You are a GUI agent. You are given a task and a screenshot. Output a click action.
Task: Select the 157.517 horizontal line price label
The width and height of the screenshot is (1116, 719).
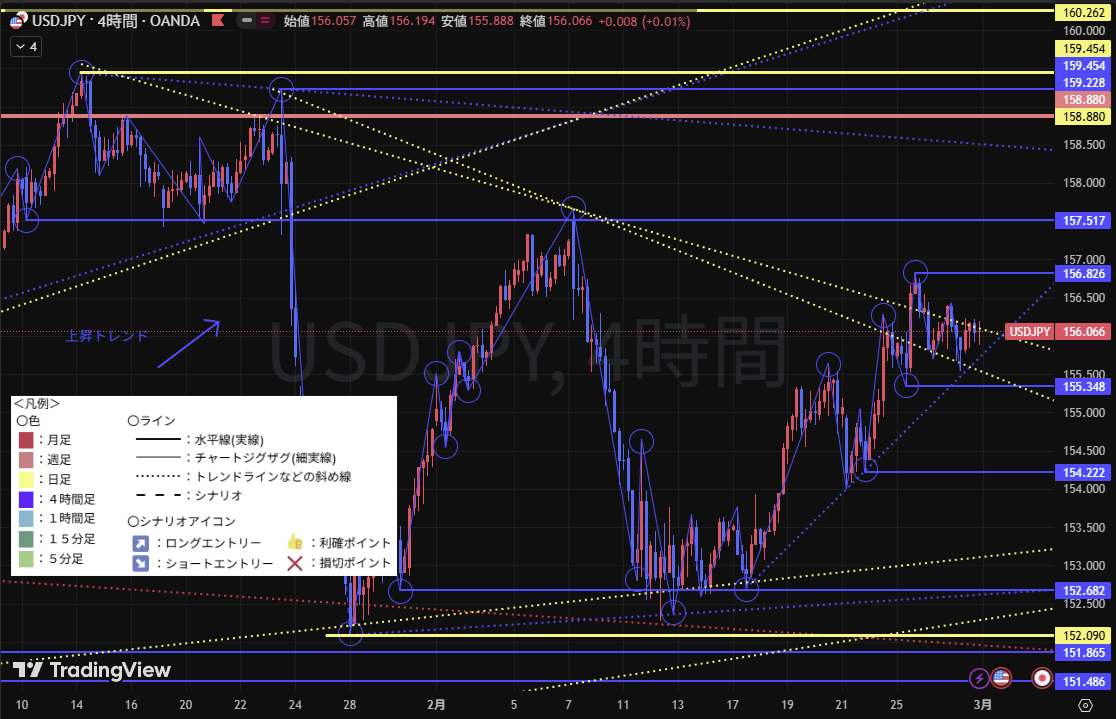click(1085, 220)
